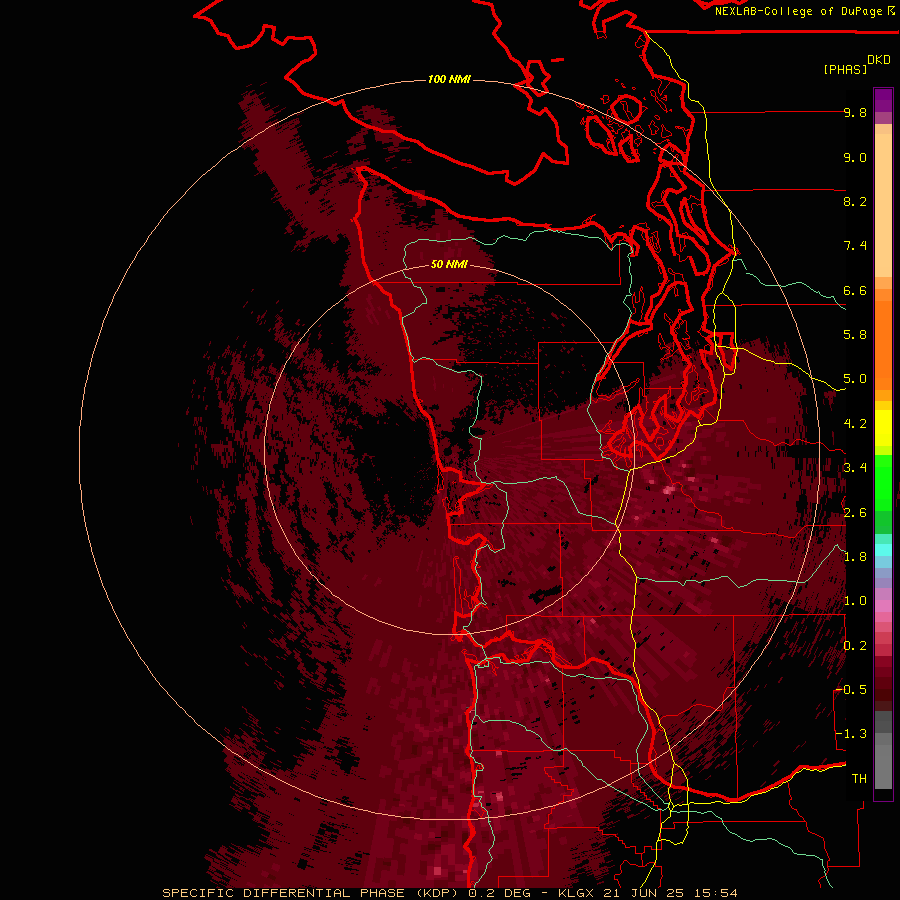
Task: Click the -0.5 value on the color scale
Action: coord(851,690)
